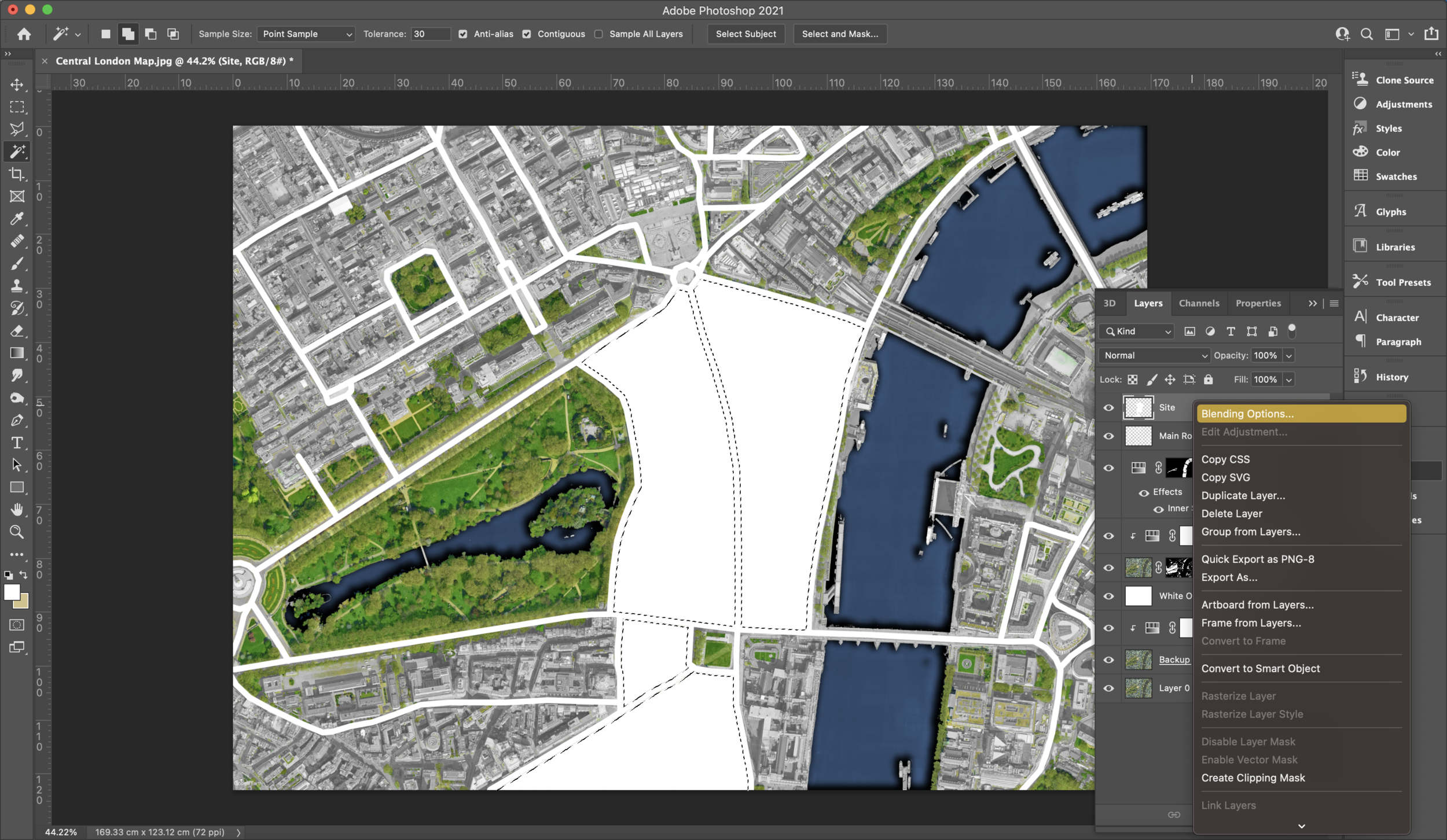Select the Horizontal Type tool
This screenshot has height=840, width=1447.
(x=17, y=443)
